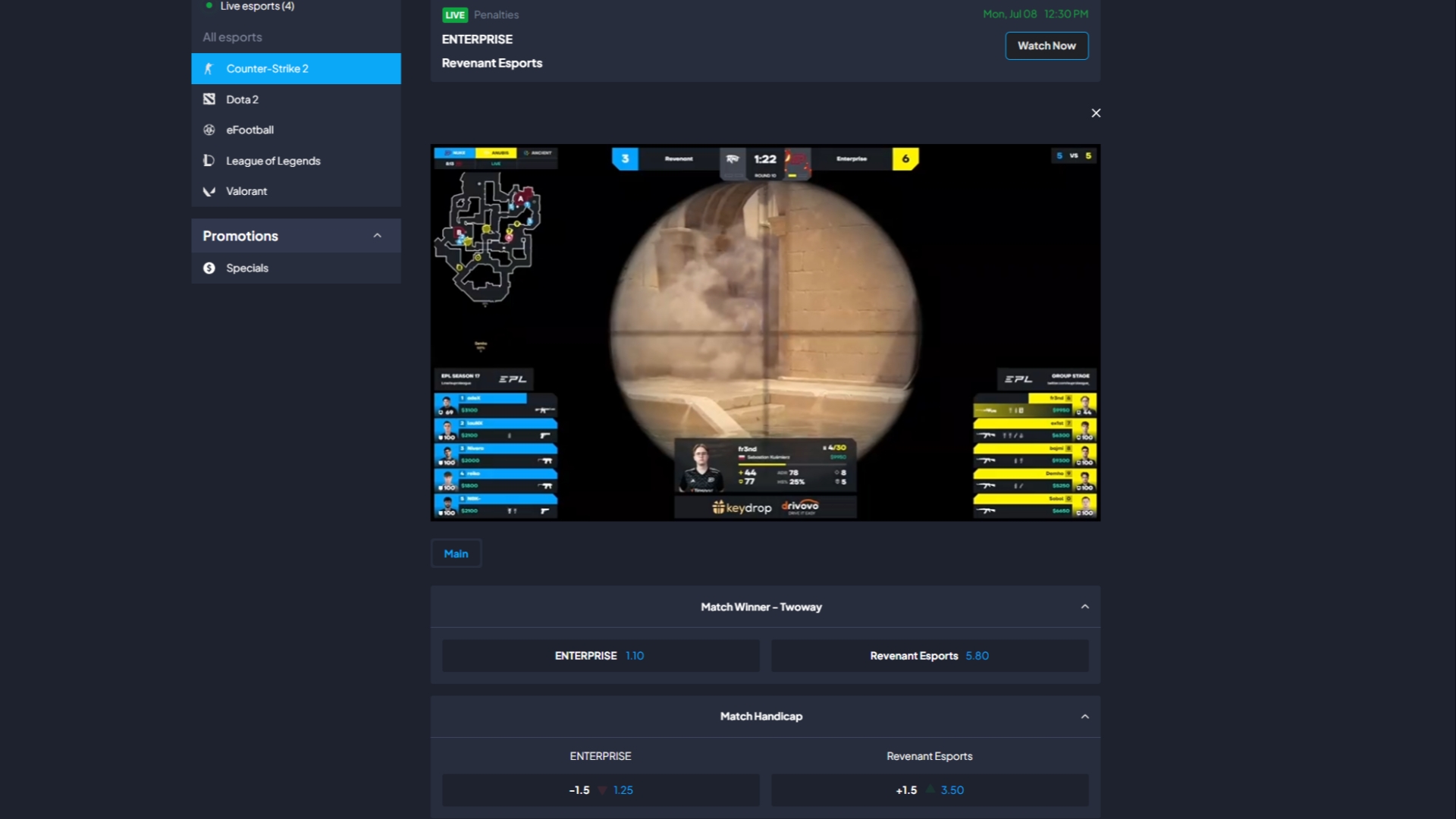Open eFootball category
The image size is (1456, 819).
[296, 130]
